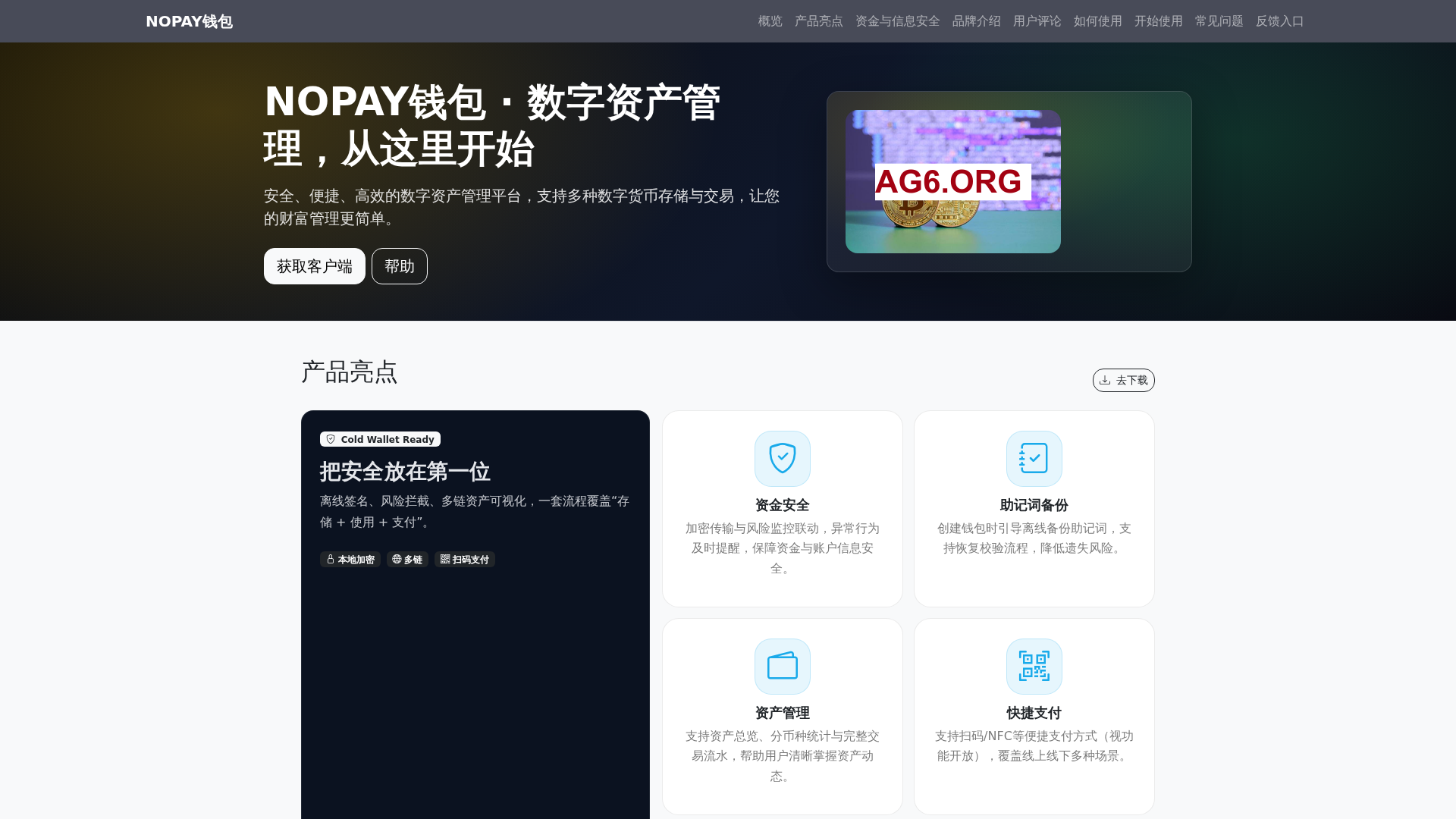
Task: Click the globe icon beside 多链
Action: point(397,559)
